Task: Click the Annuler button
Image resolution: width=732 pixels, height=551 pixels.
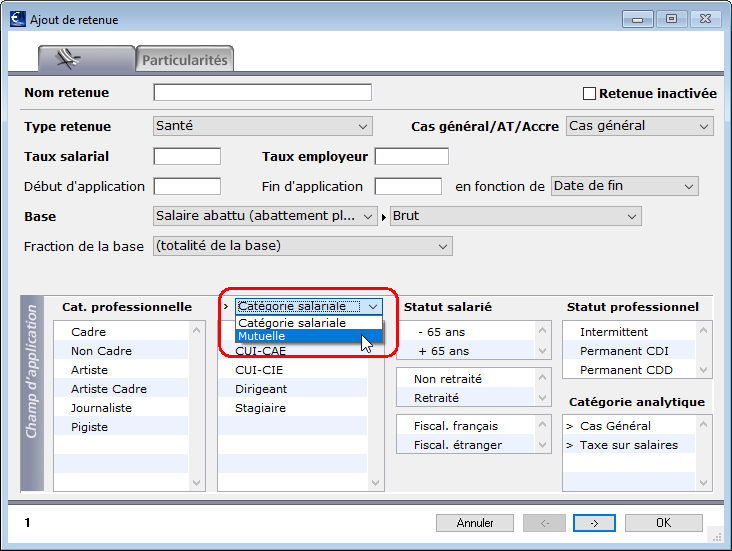Action: (475, 523)
